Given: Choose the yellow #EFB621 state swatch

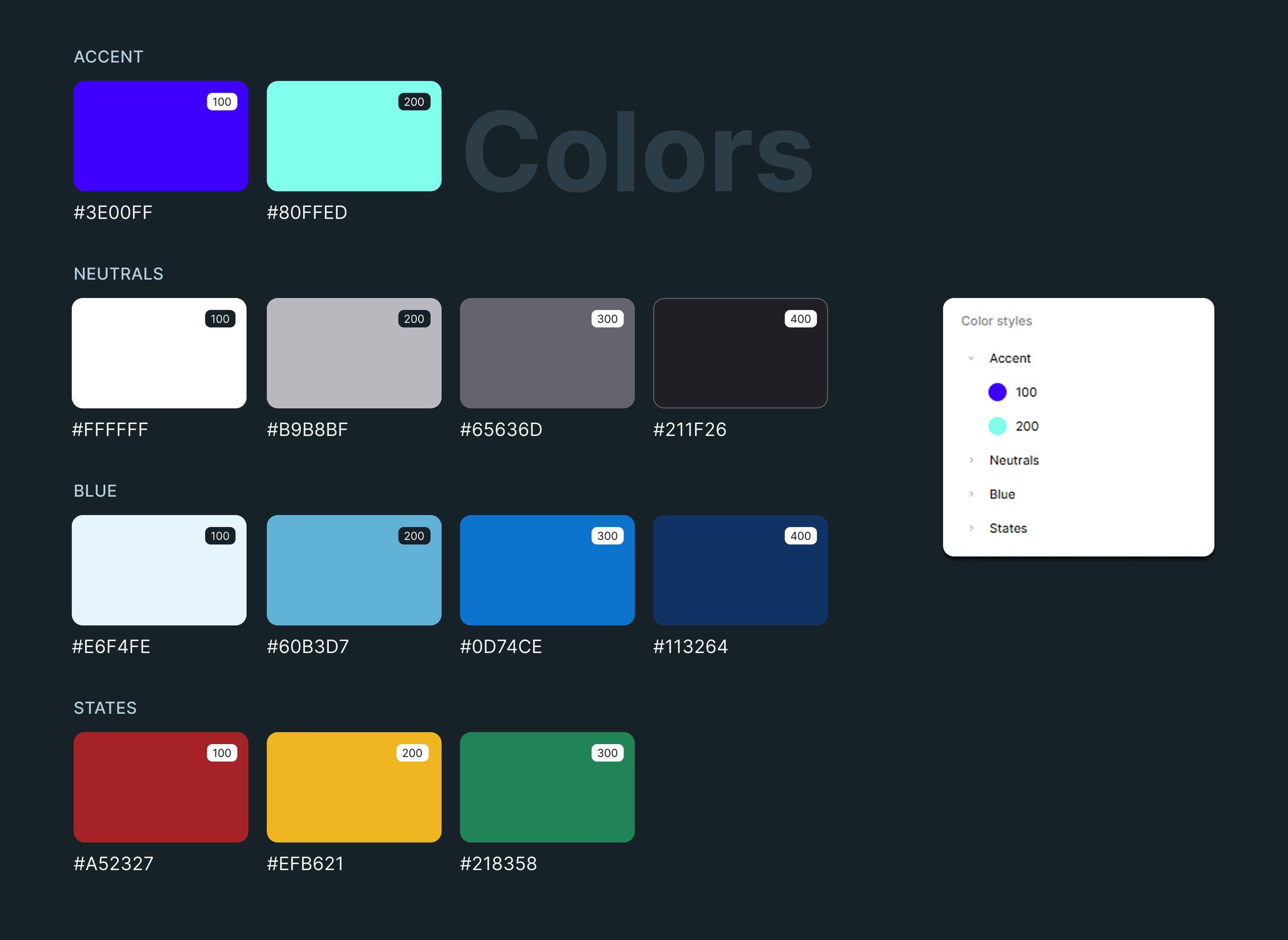Looking at the screenshot, I should (x=354, y=787).
